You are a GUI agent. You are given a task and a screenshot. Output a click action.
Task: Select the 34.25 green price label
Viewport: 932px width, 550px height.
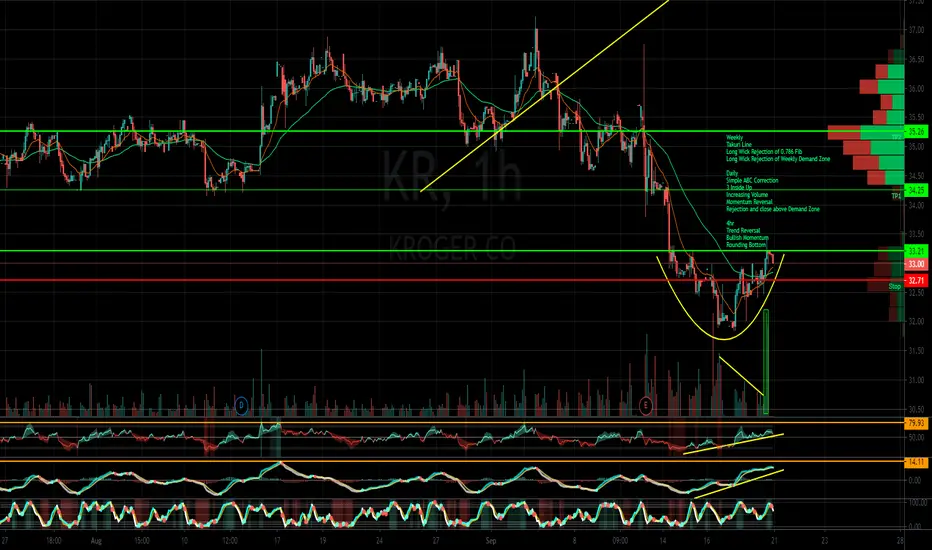[915, 190]
